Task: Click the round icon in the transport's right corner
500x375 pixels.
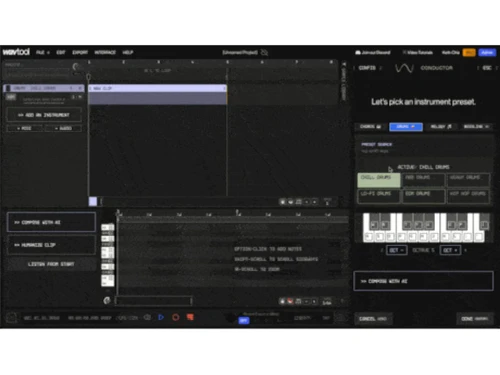Action: [340, 317]
